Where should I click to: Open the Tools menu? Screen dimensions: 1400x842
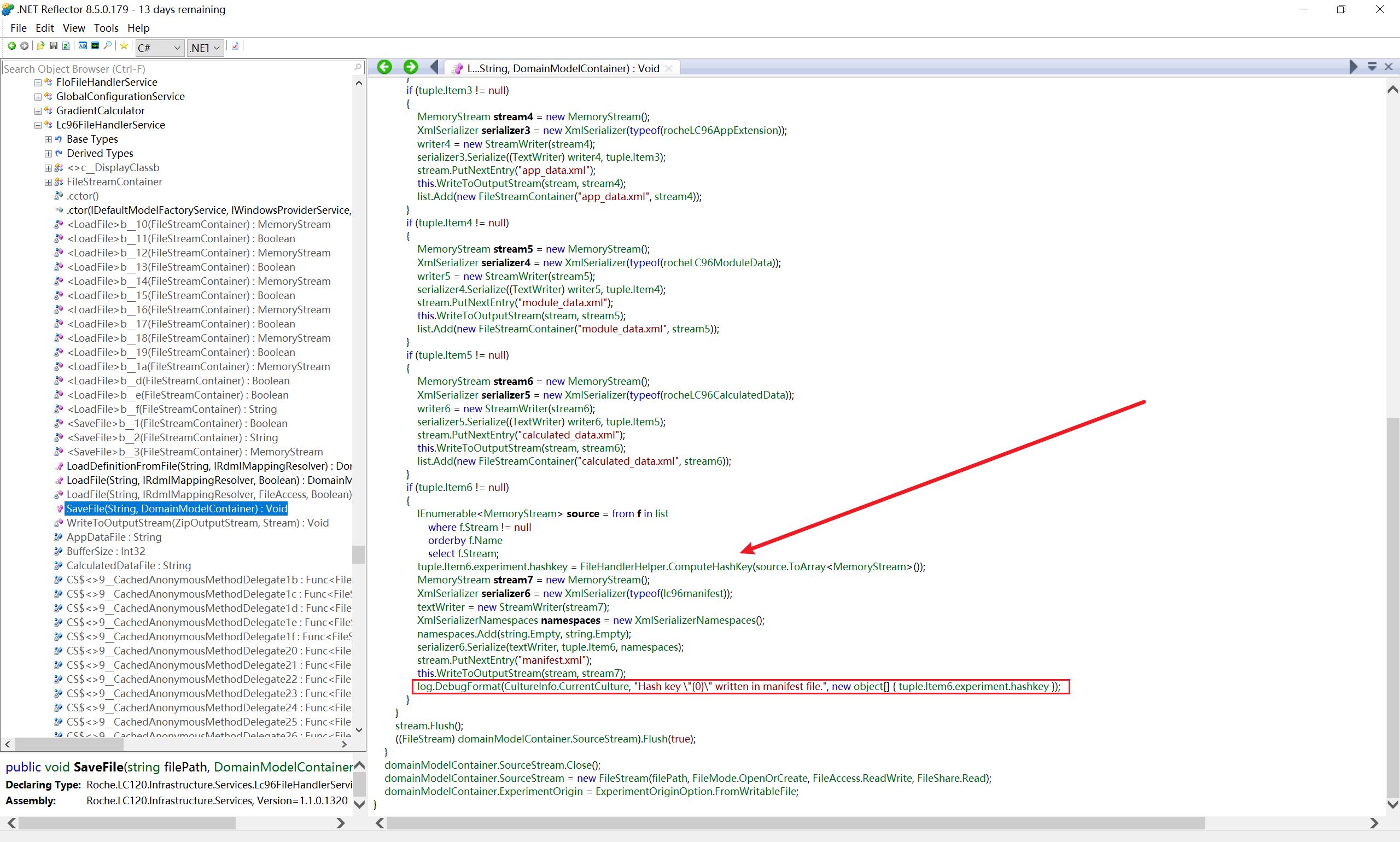coord(106,28)
